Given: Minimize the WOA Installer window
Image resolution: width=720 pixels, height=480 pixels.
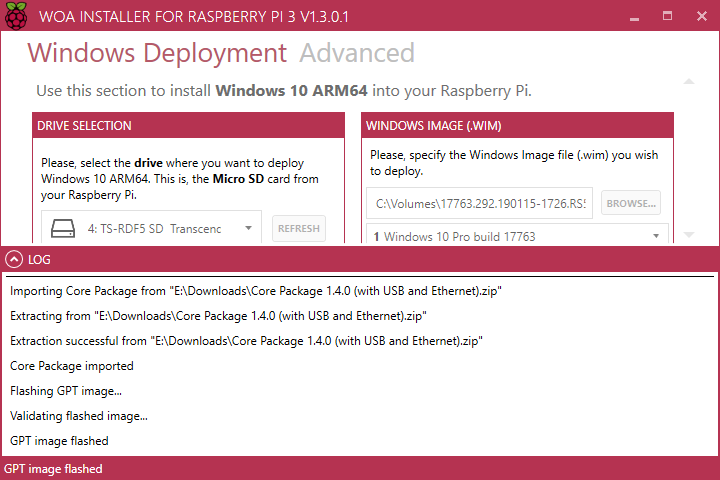Looking at the screenshot, I should (635, 17).
